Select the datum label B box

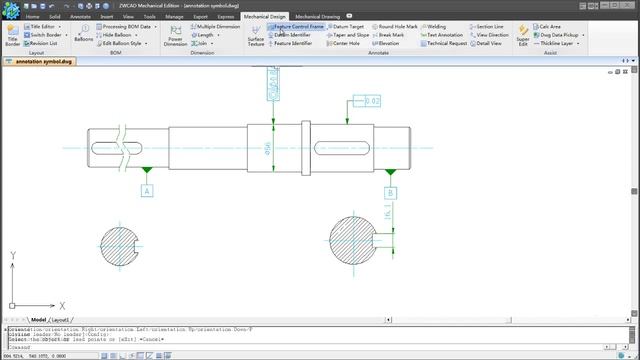(390, 193)
